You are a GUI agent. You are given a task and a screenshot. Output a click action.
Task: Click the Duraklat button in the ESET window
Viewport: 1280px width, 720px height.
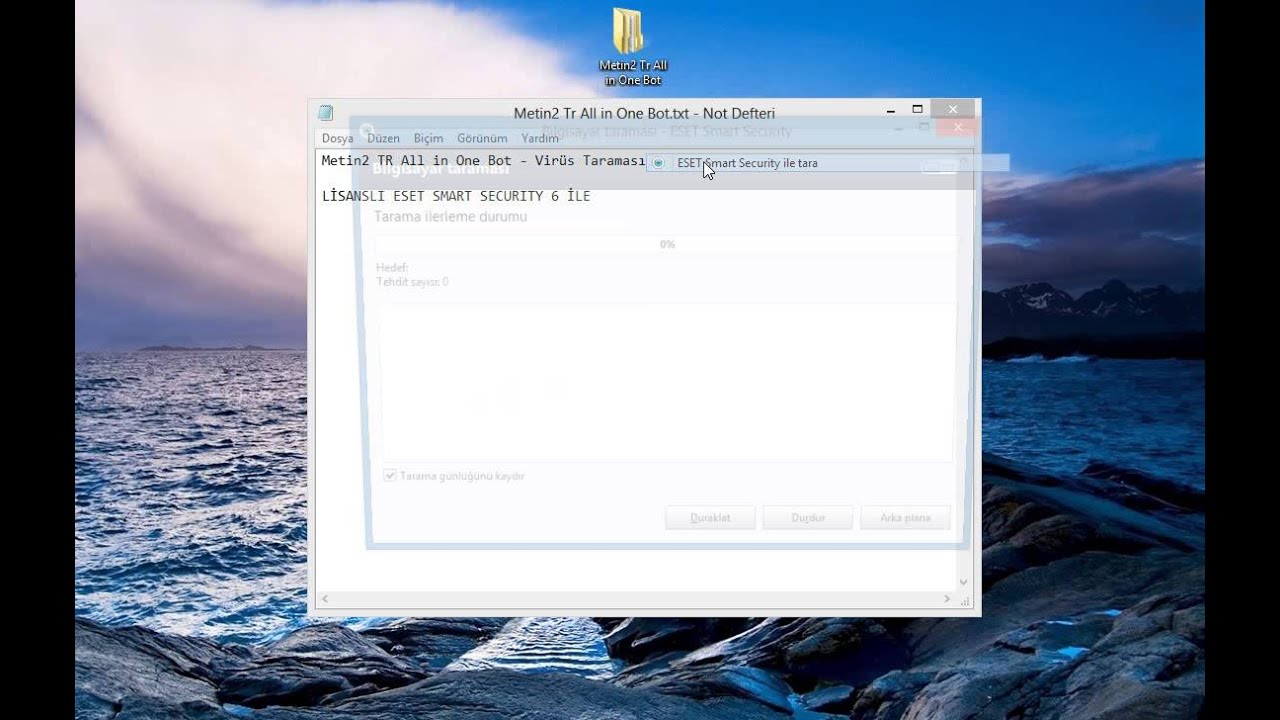coord(710,518)
